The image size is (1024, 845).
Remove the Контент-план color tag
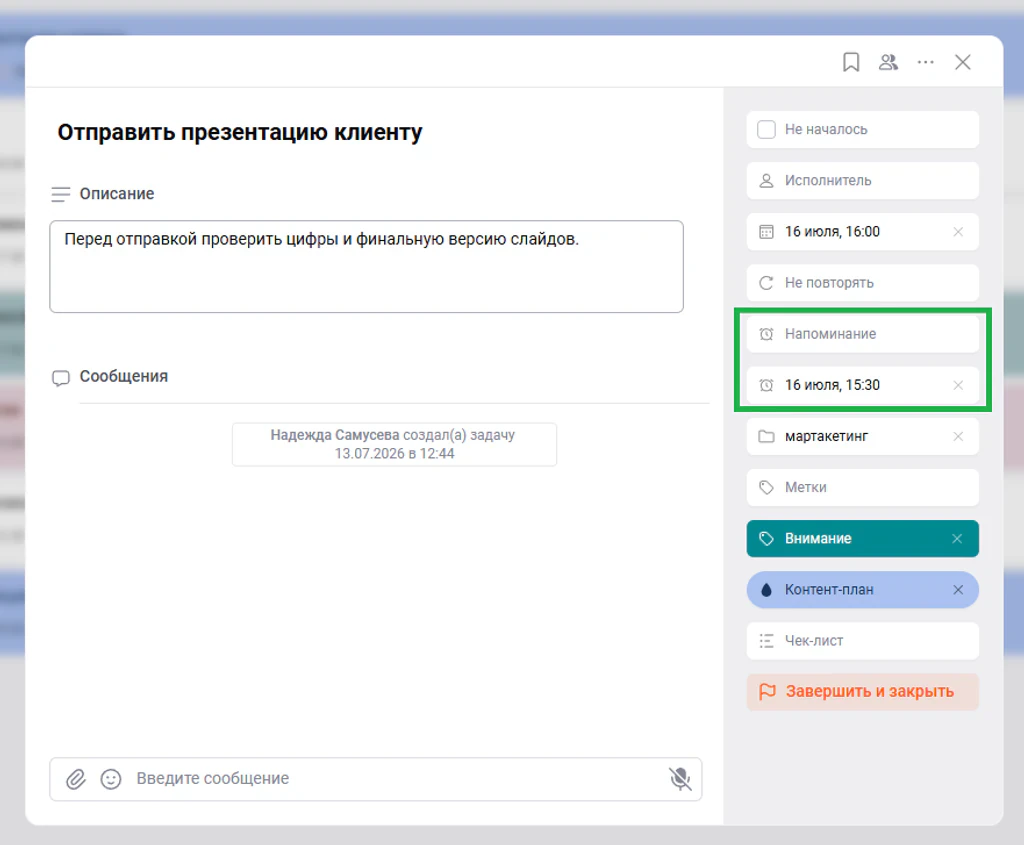(958, 590)
